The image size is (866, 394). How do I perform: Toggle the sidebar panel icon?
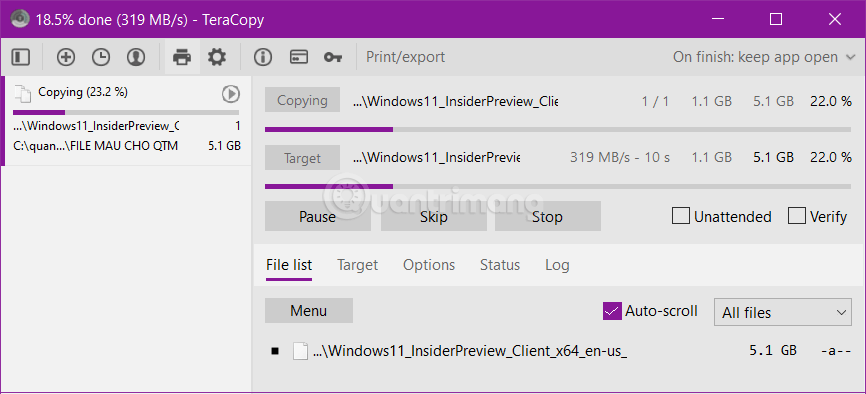tap(21, 57)
